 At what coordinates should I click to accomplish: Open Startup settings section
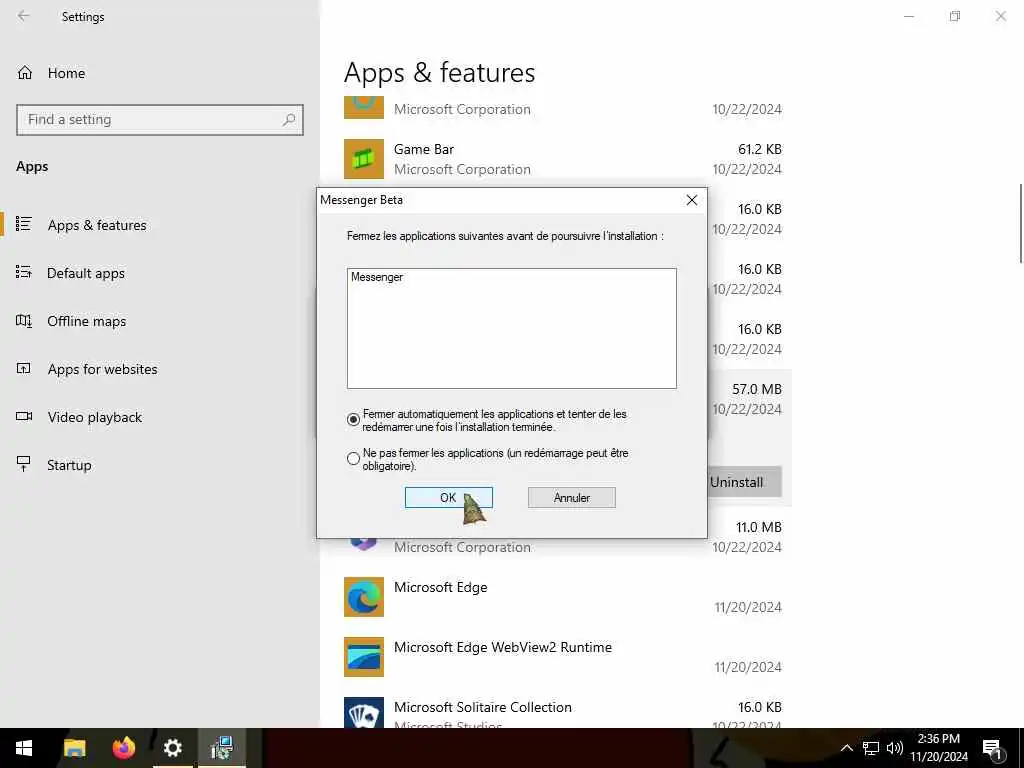point(69,465)
